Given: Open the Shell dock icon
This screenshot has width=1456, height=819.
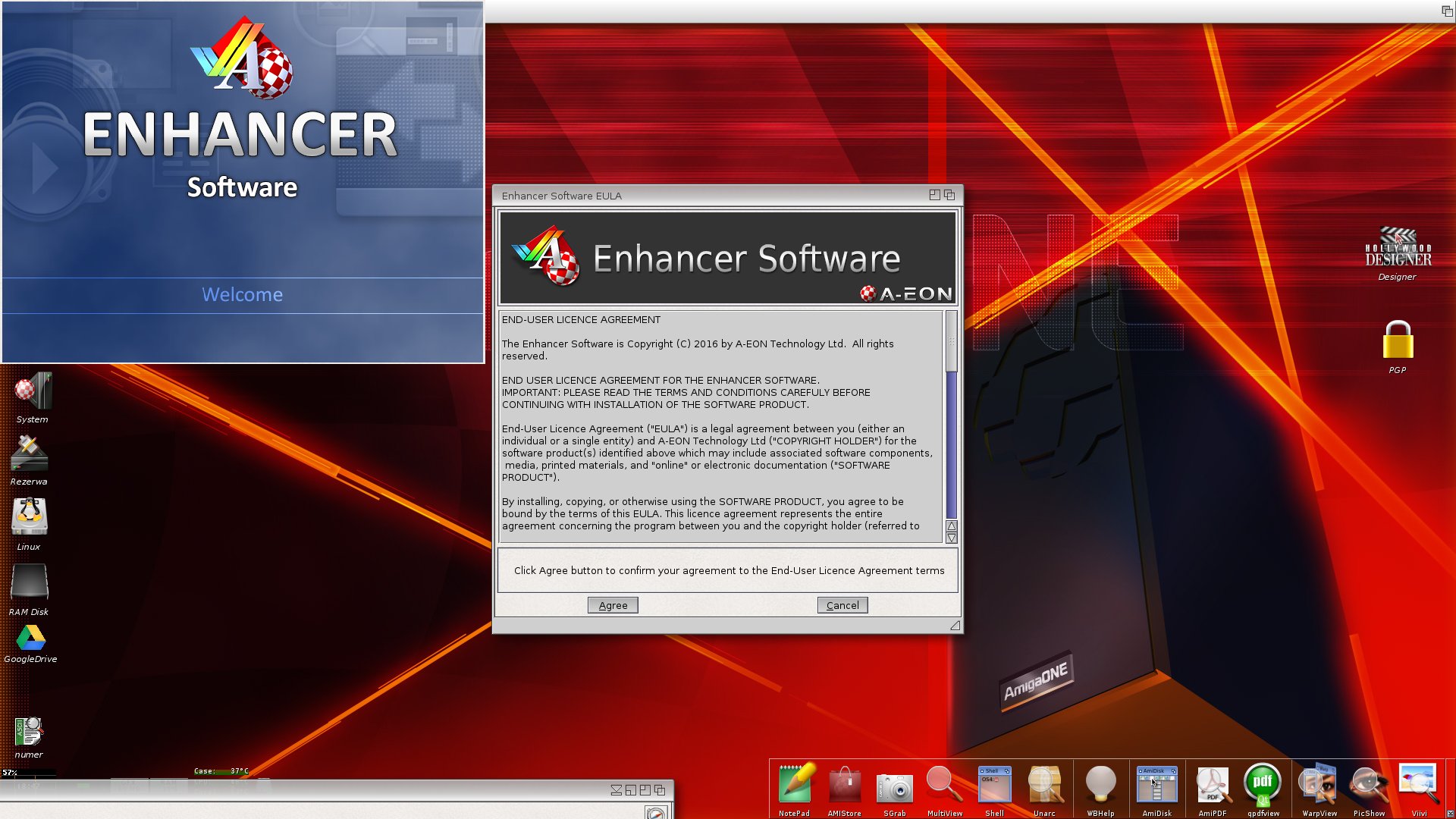Looking at the screenshot, I should coord(994,789).
